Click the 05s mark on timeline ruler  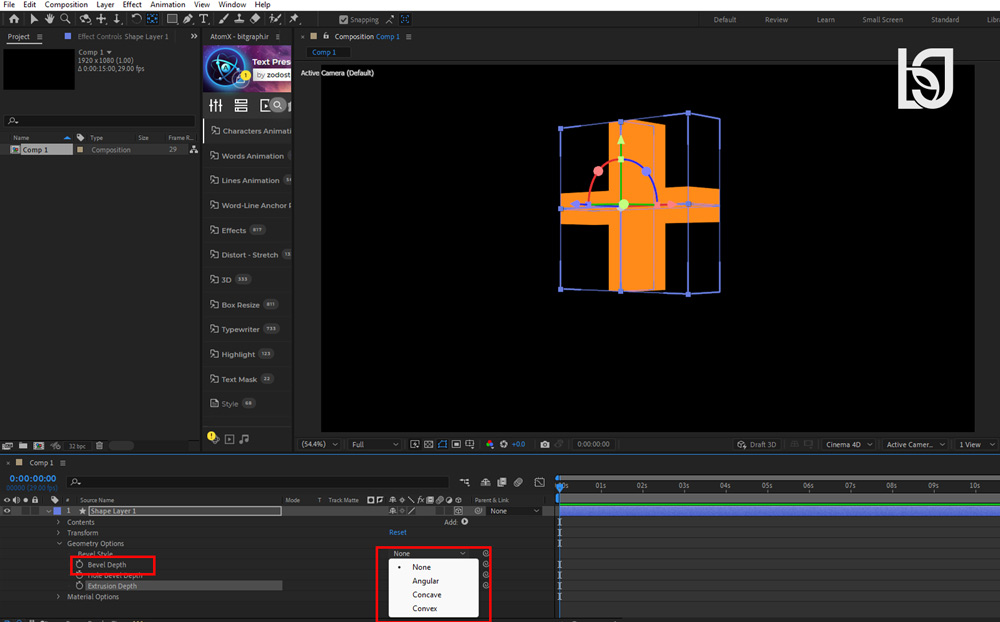pyautogui.click(x=767, y=485)
